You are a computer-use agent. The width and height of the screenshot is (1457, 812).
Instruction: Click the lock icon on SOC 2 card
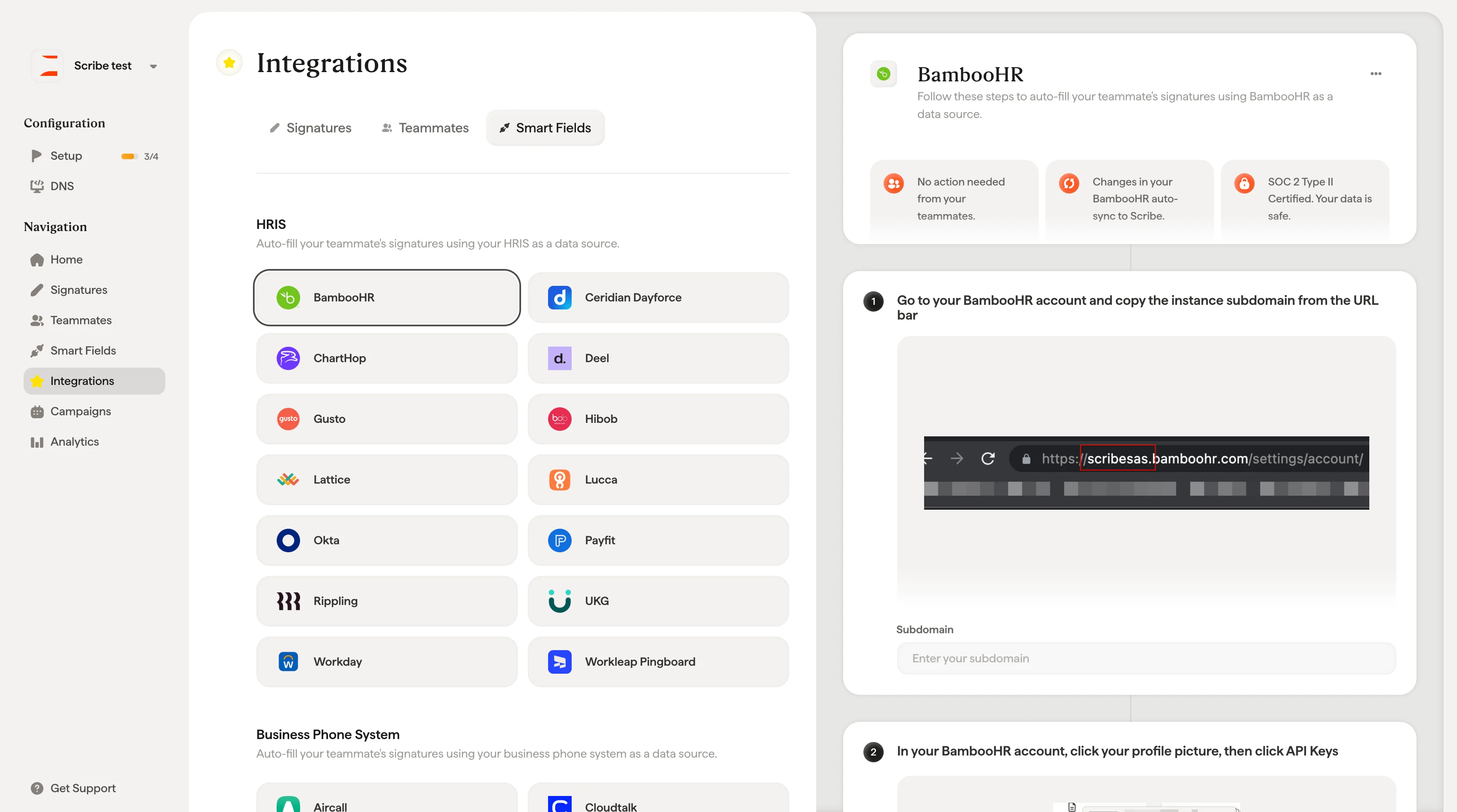[1244, 183]
